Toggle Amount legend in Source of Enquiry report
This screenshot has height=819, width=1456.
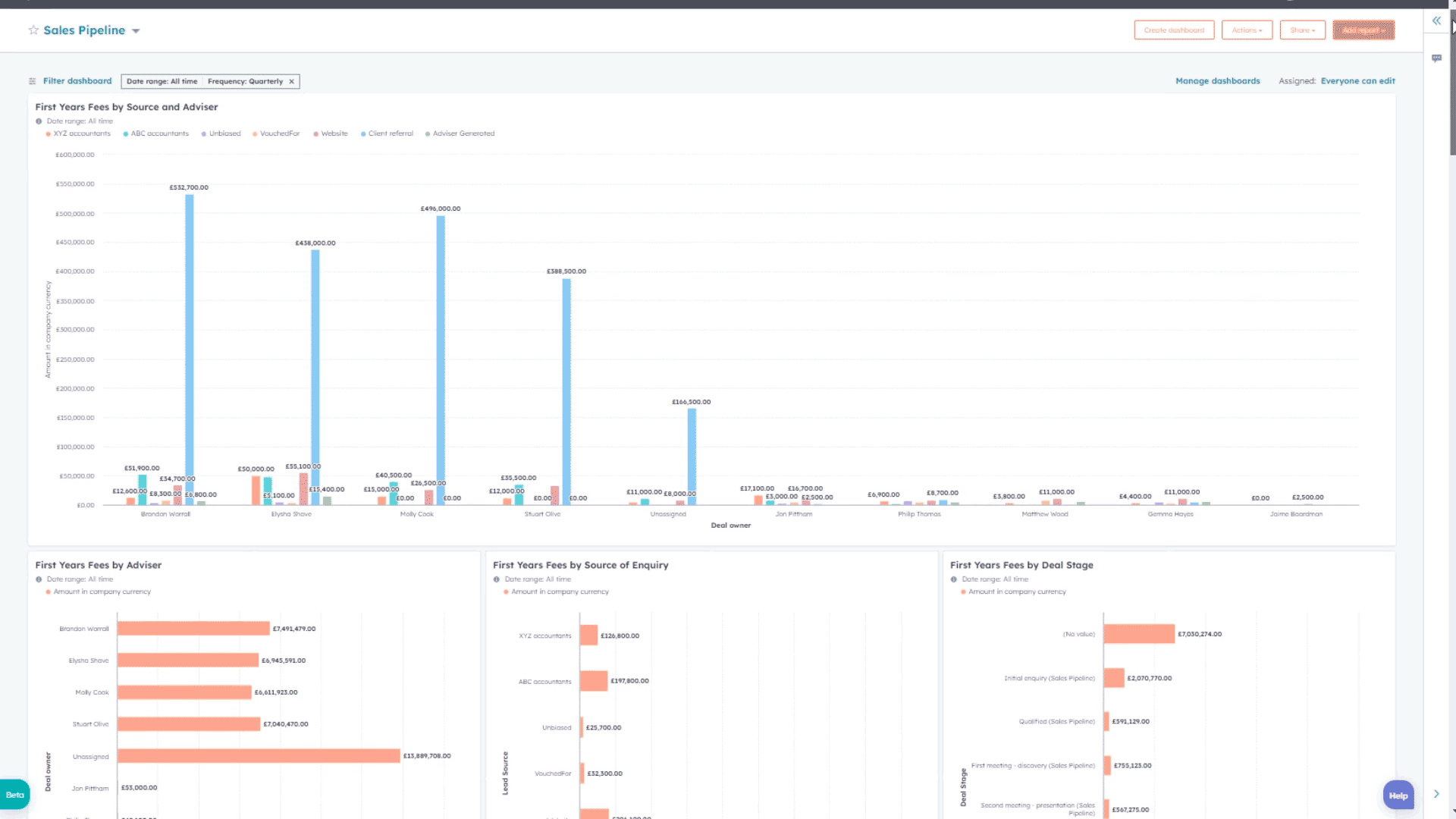(556, 591)
